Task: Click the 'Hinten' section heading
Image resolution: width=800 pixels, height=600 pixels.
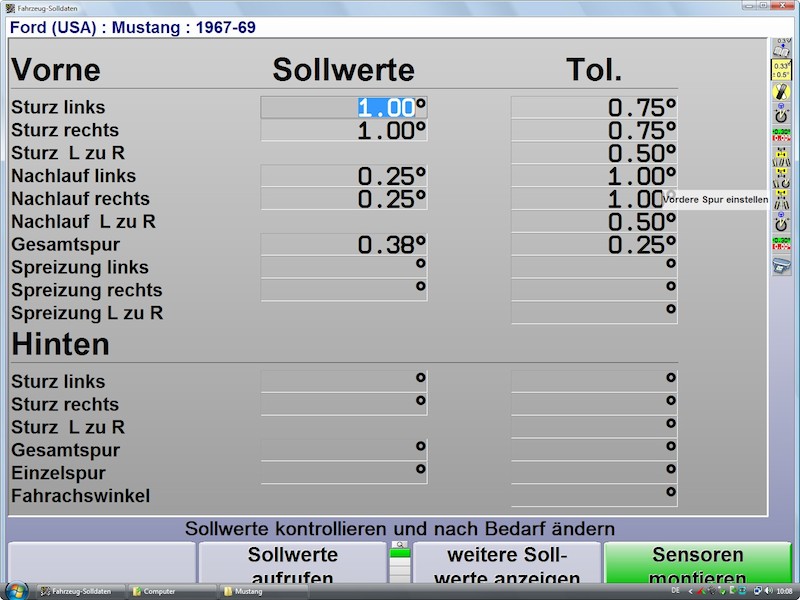Action: point(60,344)
